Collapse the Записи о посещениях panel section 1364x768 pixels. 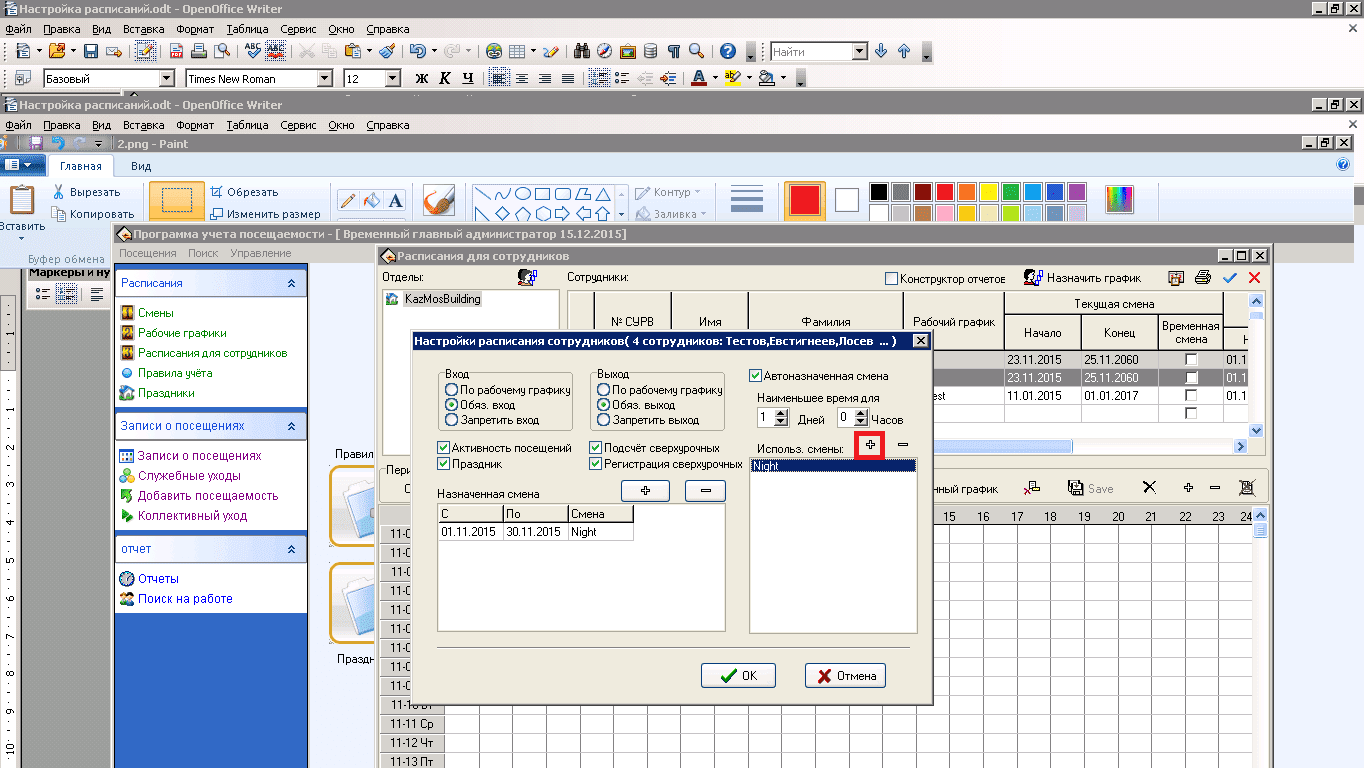pyautogui.click(x=291, y=426)
